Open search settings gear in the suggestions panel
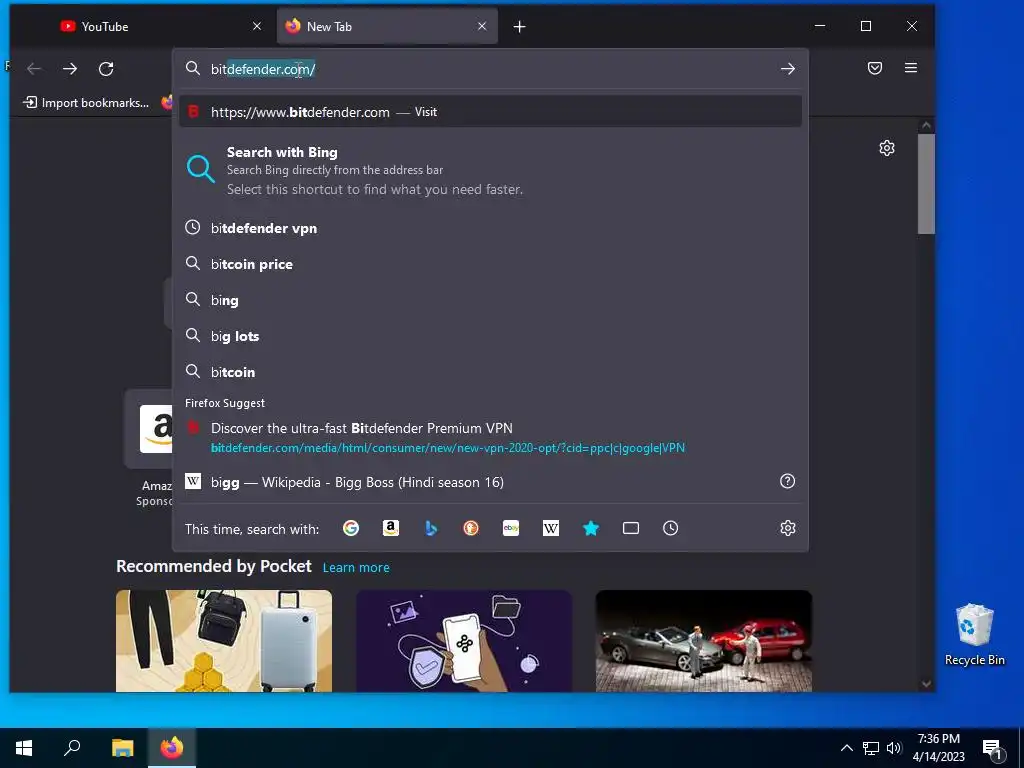 [x=788, y=528]
